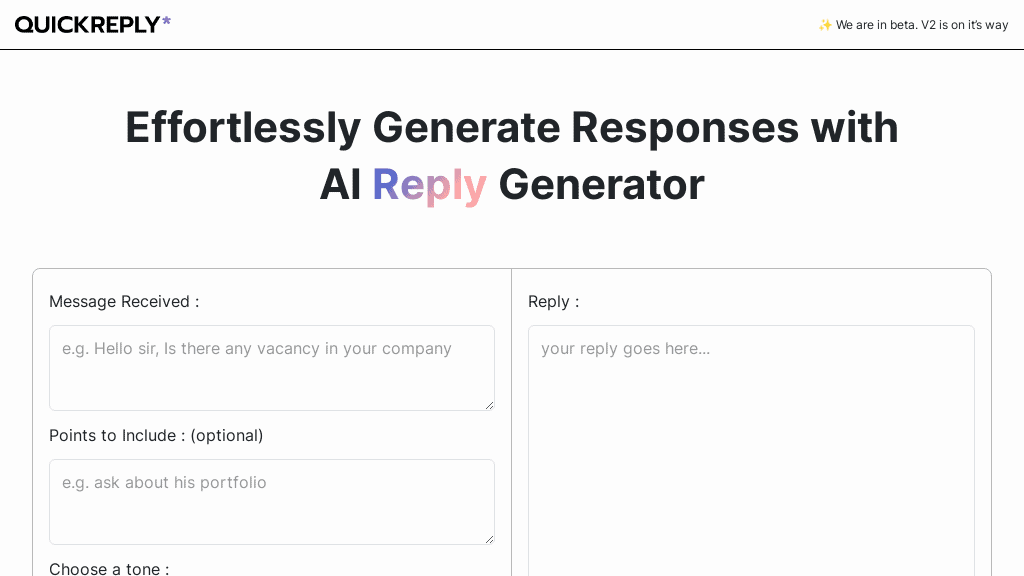
Task: Select the 'Reply :' label
Action: [553, 301]
